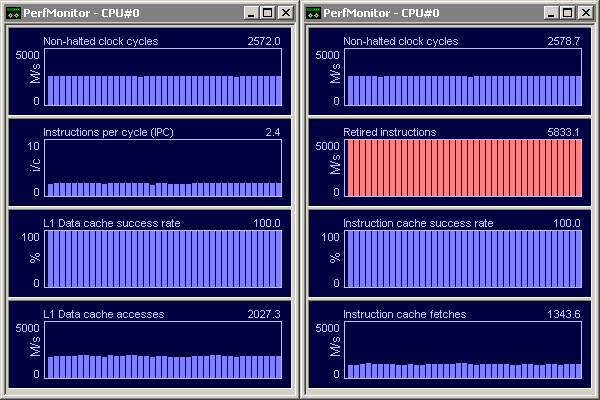This screenshot has width=600, height=400.
Task: Click the value 2027.3
Action: click(x=264, y=314)
